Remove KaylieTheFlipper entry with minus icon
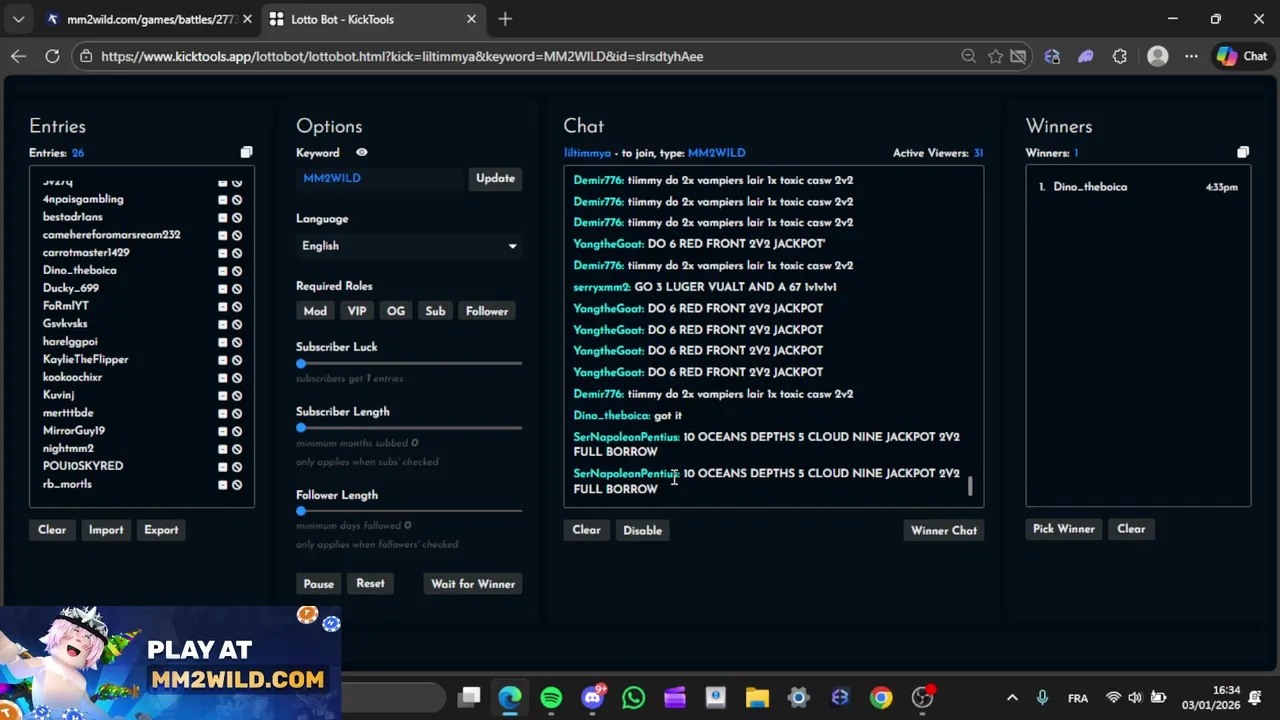 [x=223, y=360]
